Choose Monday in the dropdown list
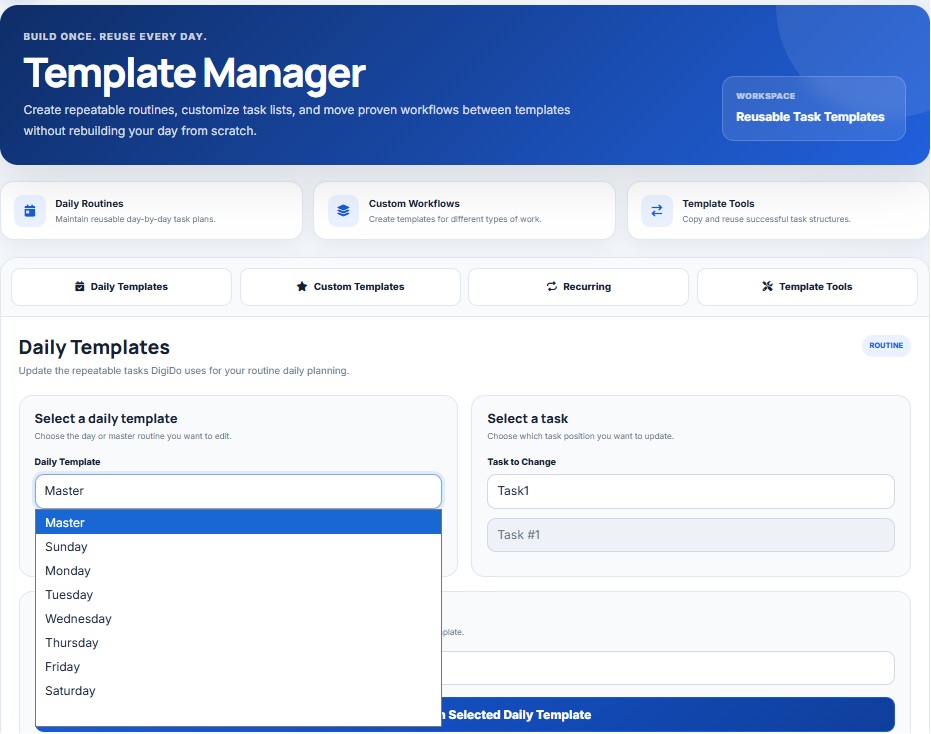 pos(238,571)
